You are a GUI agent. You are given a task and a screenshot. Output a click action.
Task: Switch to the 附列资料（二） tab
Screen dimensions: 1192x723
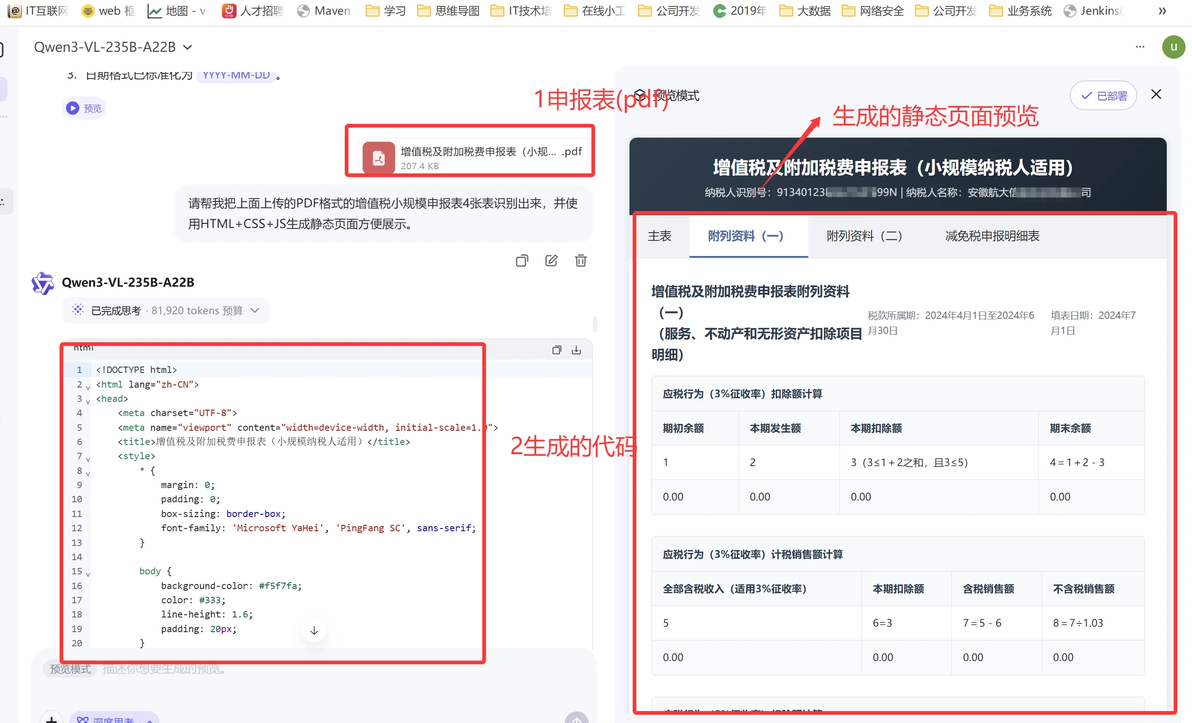(x=864, y=236)
